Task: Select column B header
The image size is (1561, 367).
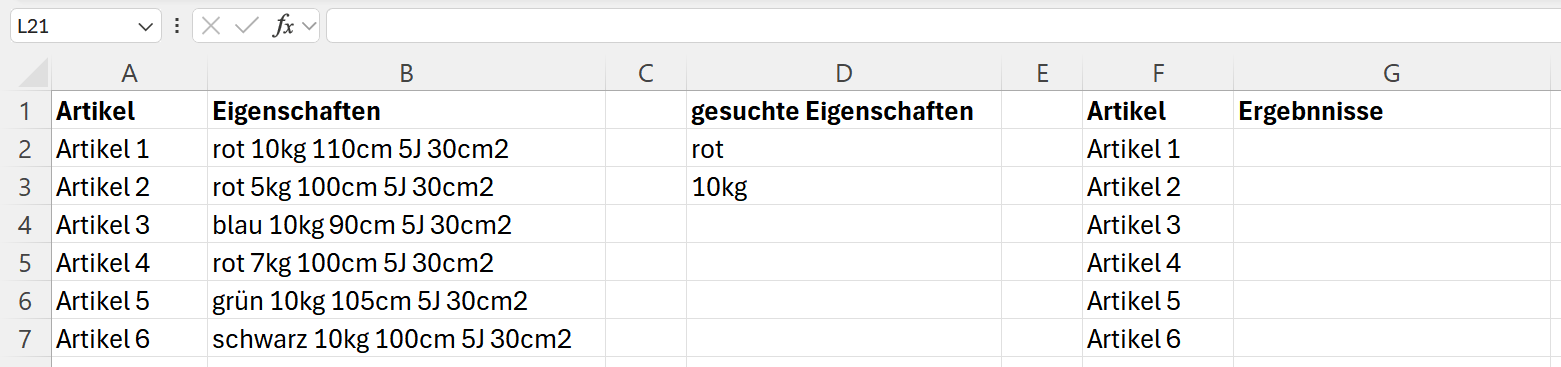Action: click(x=406, y=73)
